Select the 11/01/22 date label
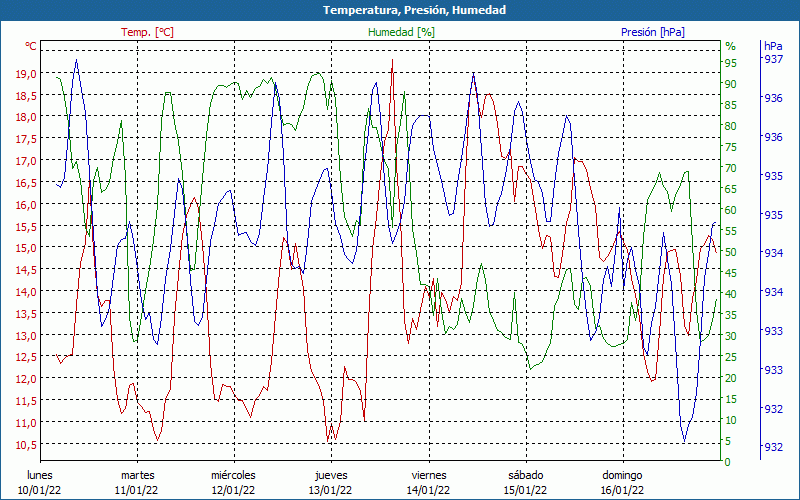The height and width of the screenshot is (500, 800). point(136,490)
